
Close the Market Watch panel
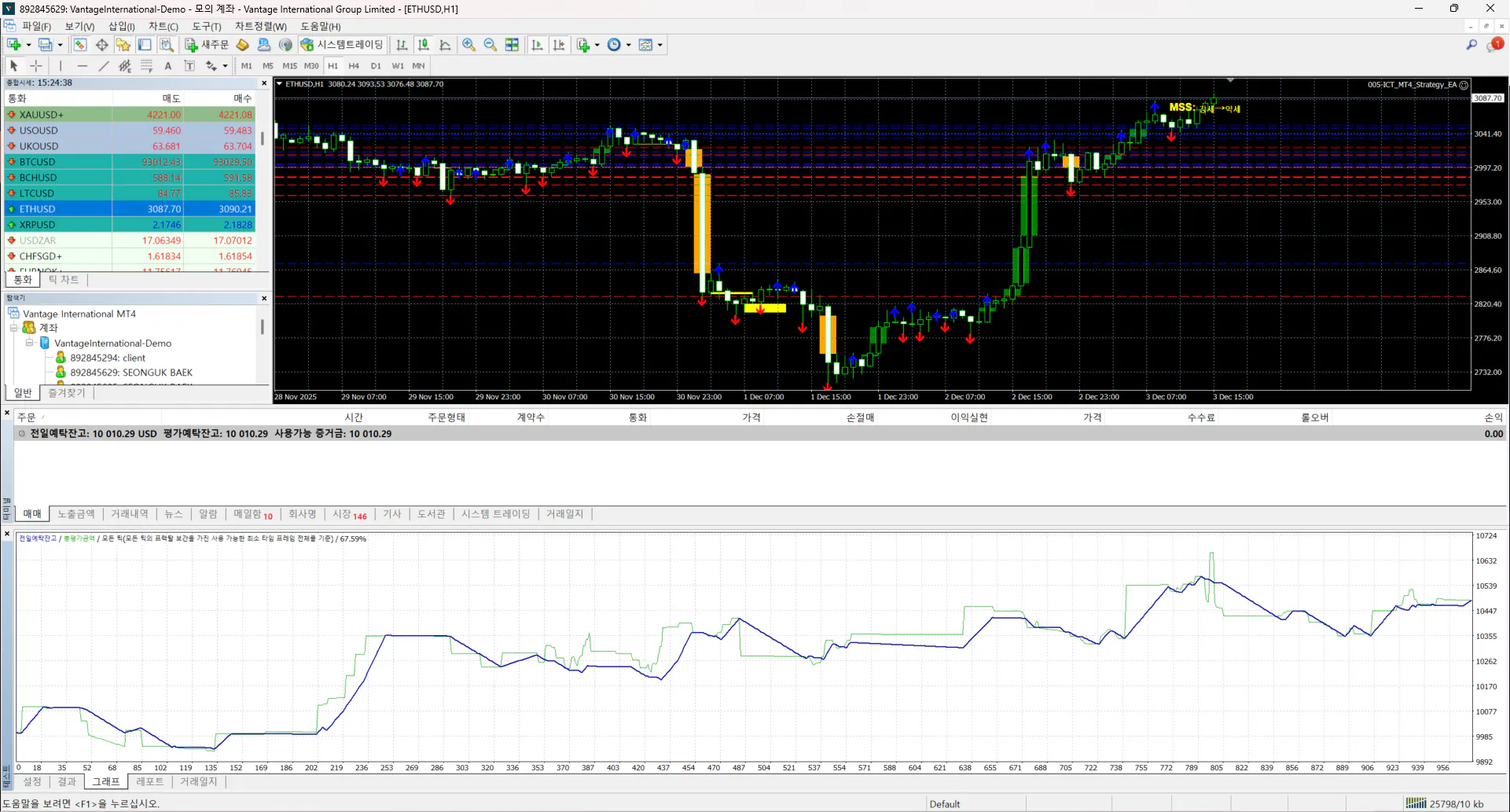(264, 83)
